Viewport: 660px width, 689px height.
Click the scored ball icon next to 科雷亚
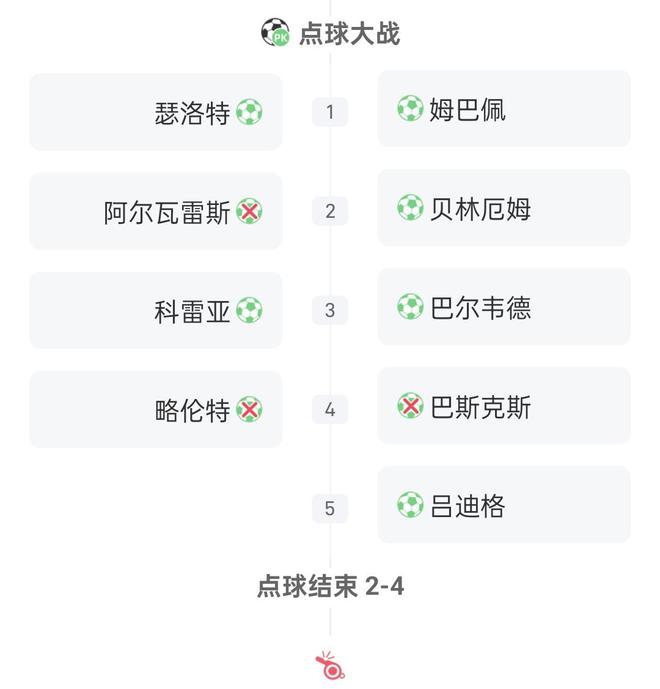pos(249,311)
